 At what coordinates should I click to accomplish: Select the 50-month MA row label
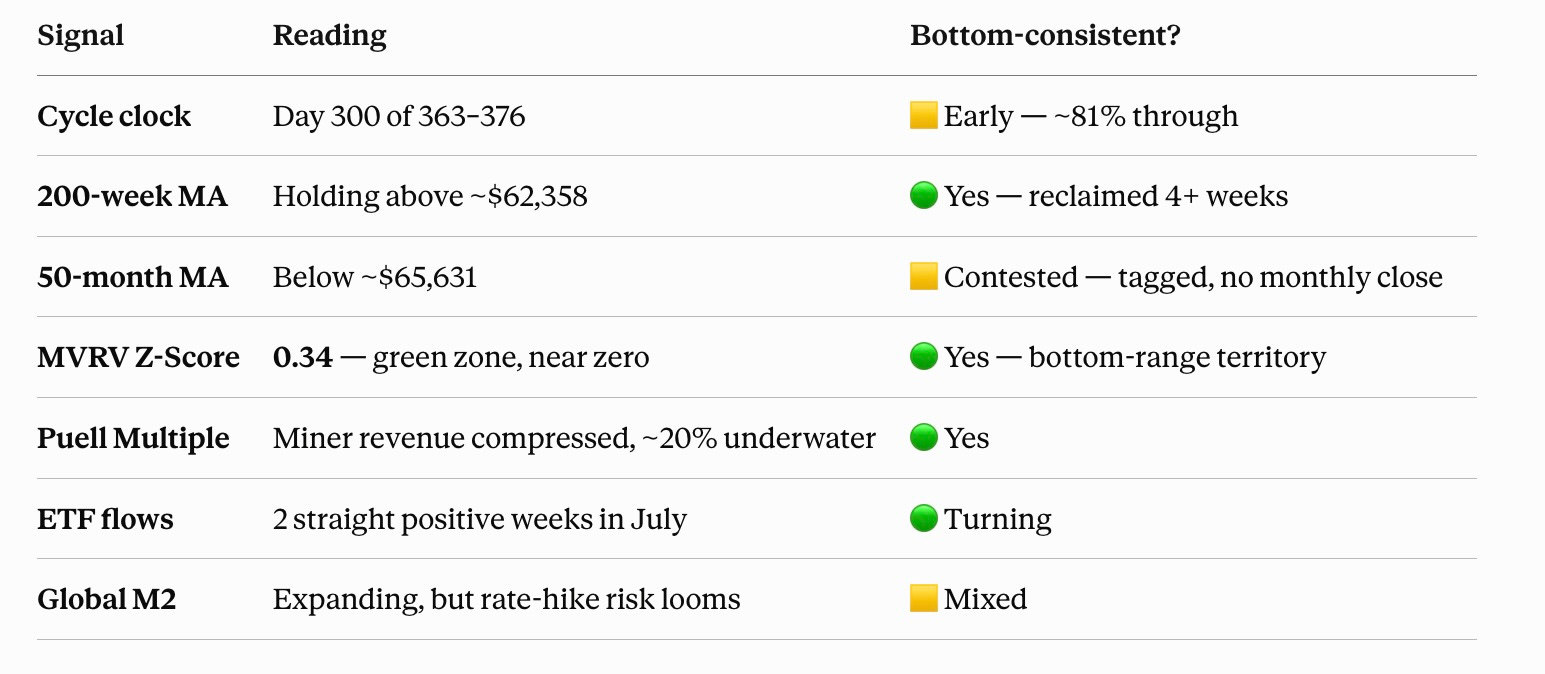point(133,277)
